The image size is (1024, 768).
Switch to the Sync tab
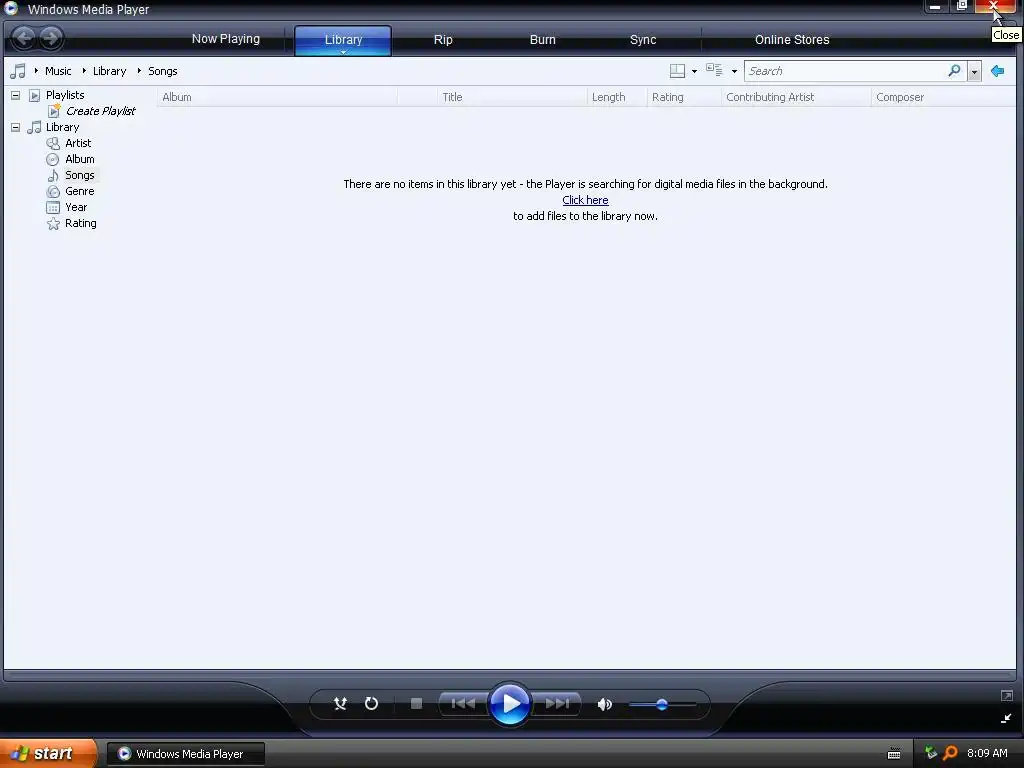(643, 39)
